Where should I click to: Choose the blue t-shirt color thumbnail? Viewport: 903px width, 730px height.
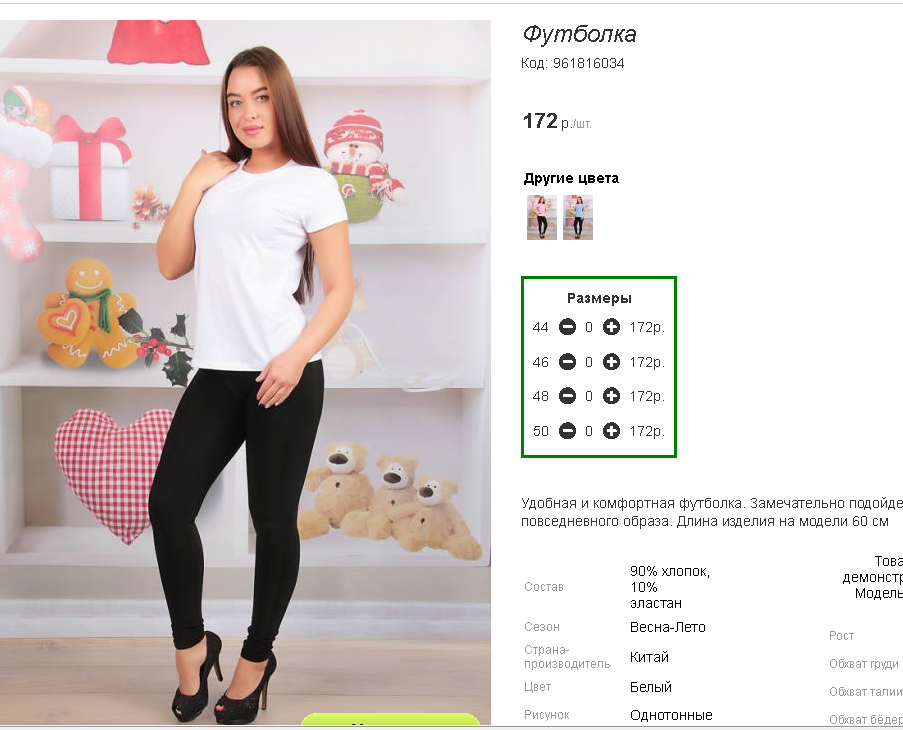pos(578,217)
